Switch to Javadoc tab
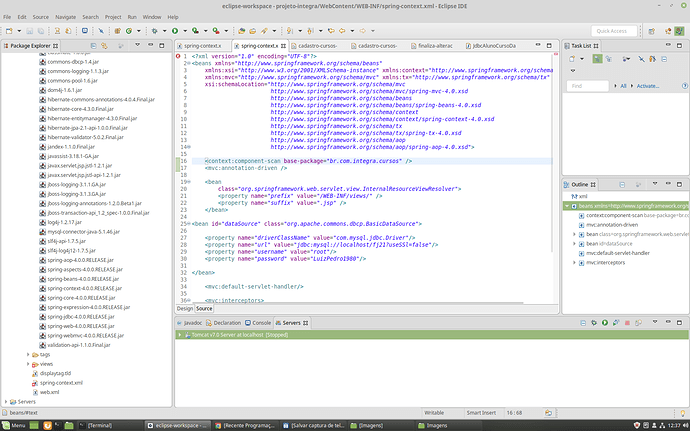Viewport: 690px width, 431px height. pos(189,323)
